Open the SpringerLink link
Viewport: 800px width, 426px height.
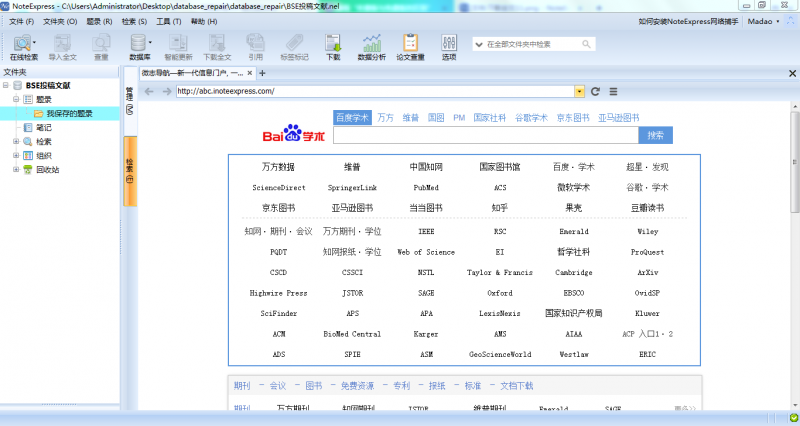tap(352, 188)
